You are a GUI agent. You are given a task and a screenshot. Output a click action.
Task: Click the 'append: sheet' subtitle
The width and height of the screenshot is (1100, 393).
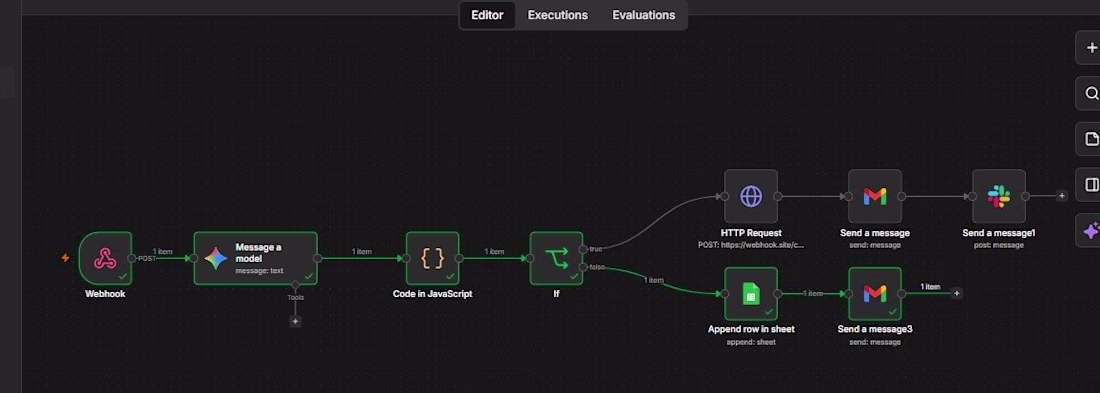(751, 342)
